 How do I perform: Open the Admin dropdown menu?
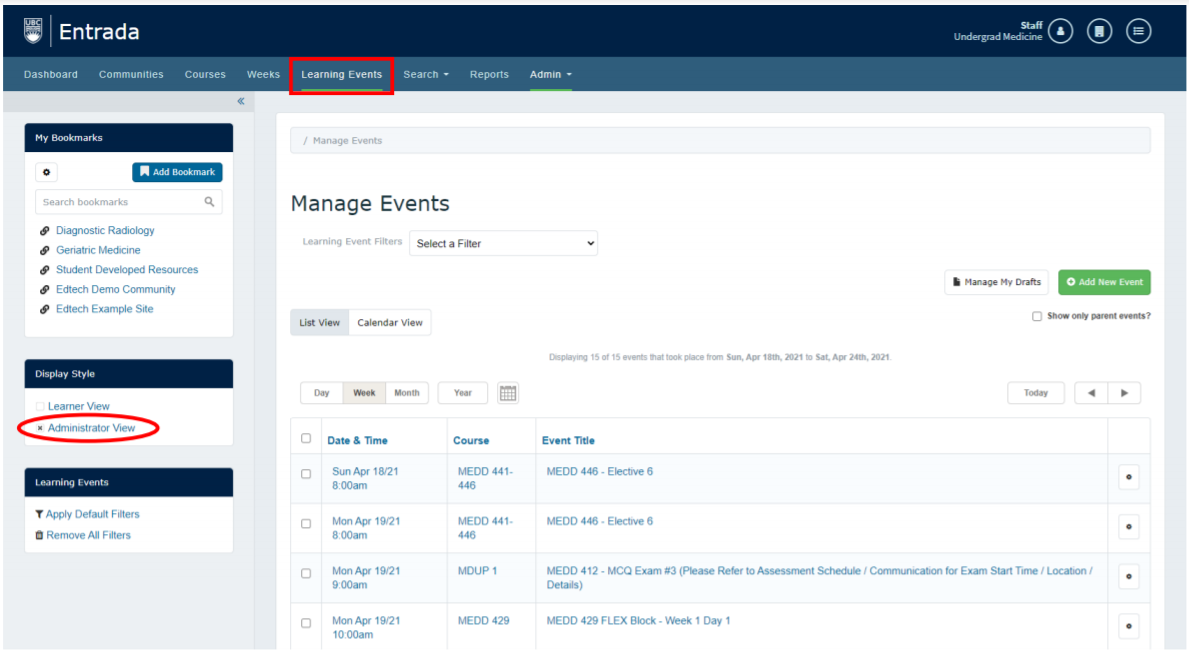(550, 74)
